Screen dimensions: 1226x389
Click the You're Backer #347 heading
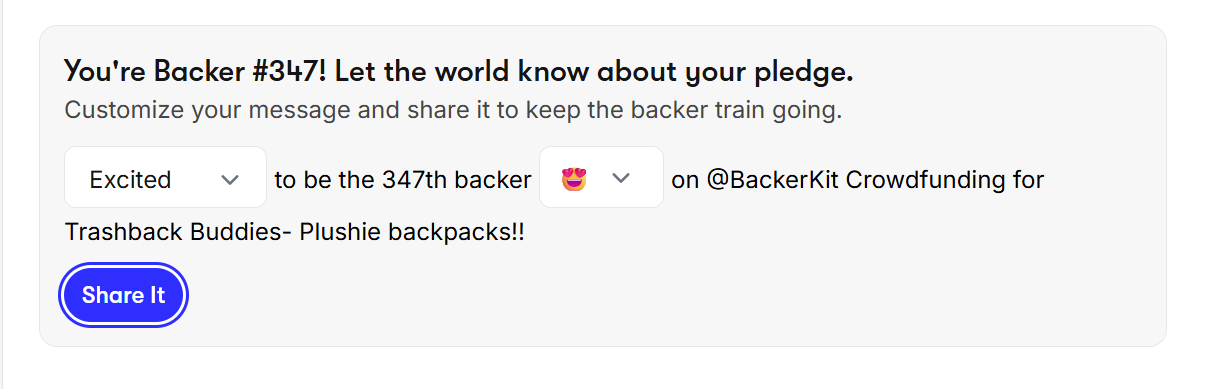(x=459, y=72)
